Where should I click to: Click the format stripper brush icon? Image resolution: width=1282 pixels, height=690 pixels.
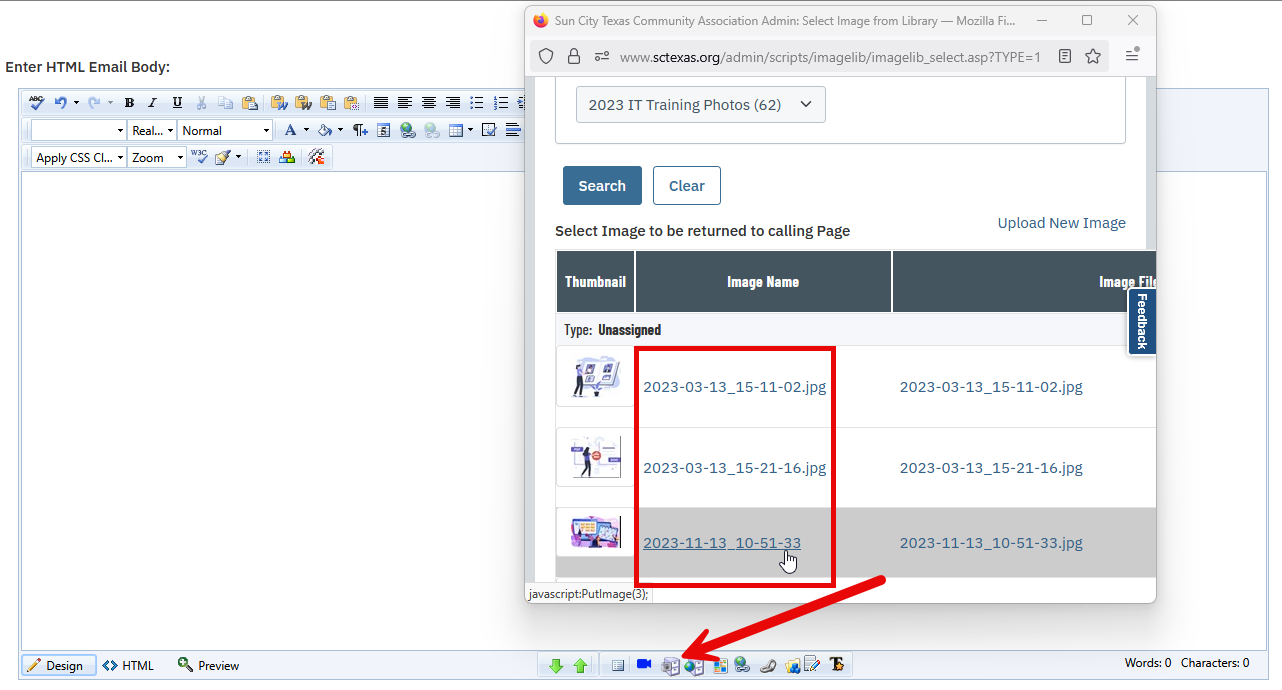223,157
